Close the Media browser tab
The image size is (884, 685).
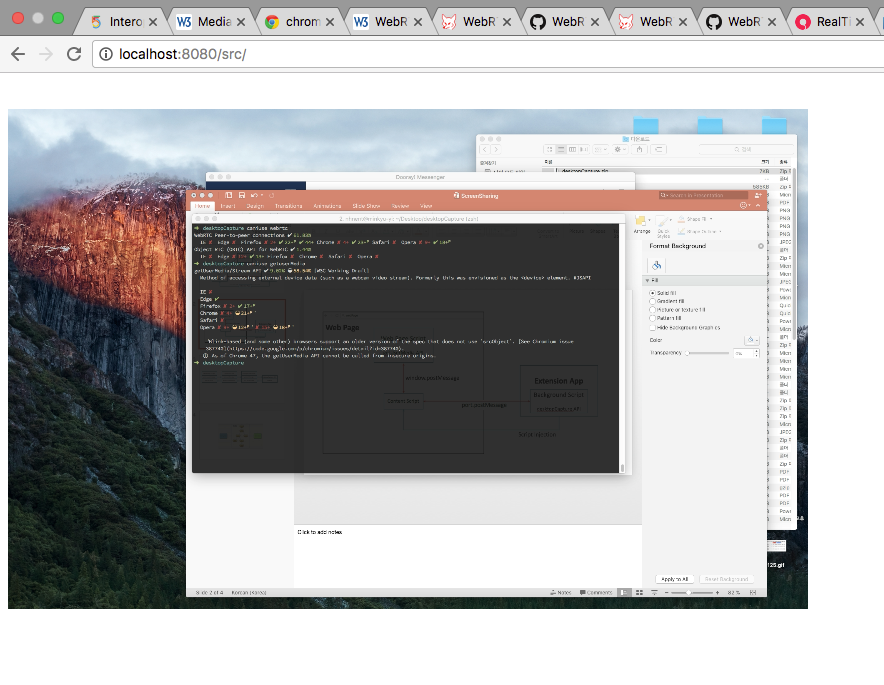pyautogui.click(x=241, y=22)
